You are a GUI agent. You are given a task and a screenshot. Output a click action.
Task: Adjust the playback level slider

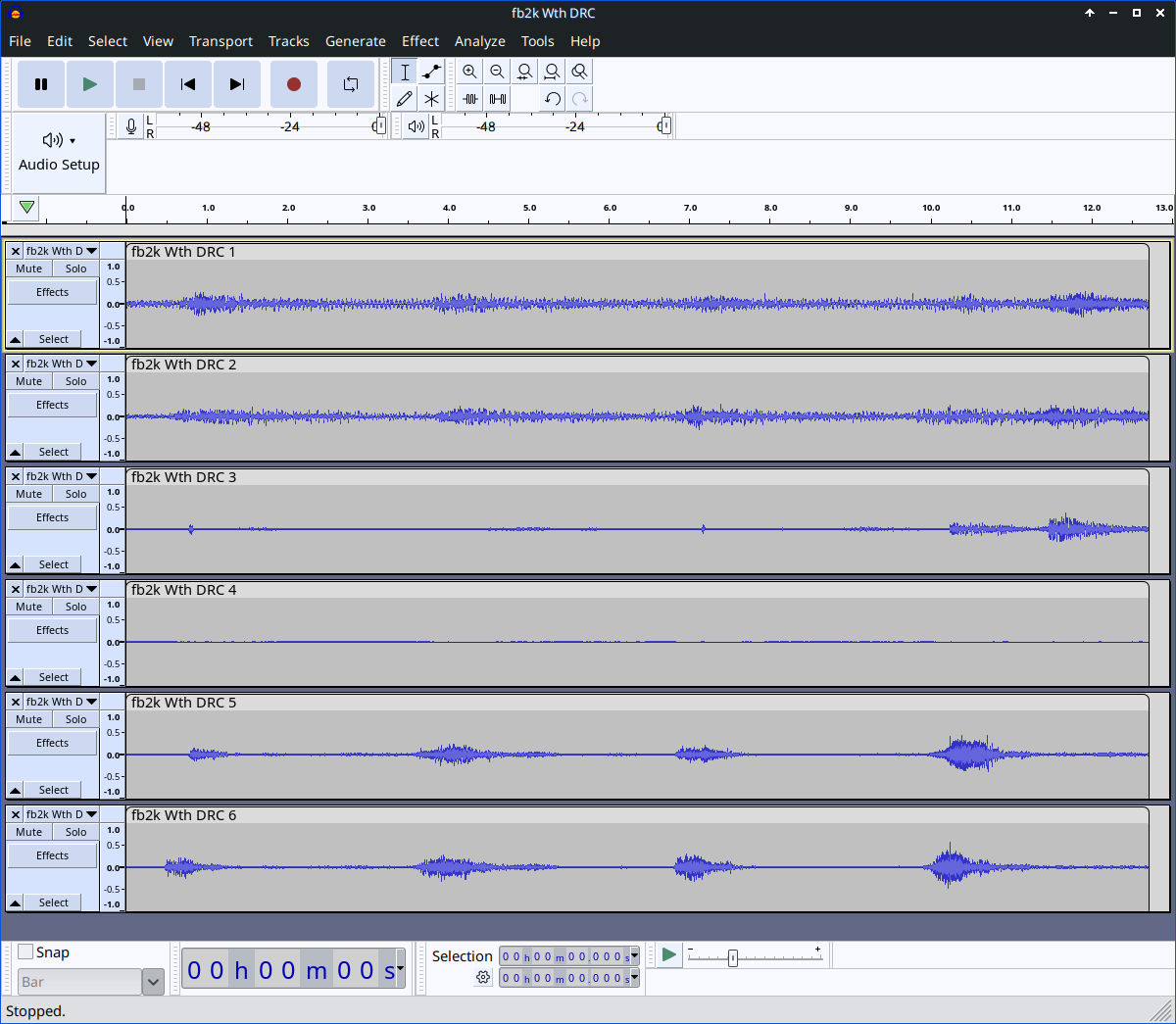(664, 126)
